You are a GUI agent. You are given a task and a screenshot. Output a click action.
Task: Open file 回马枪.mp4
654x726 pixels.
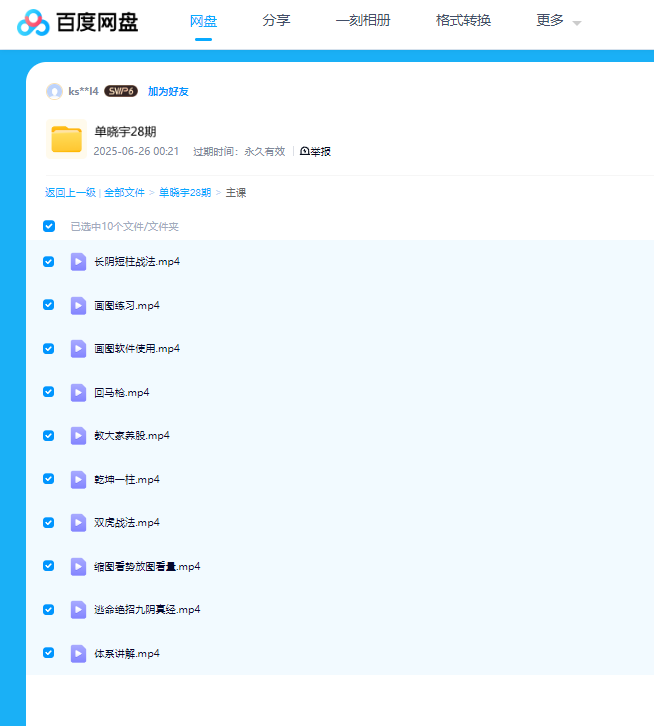click(x=122, y=393)
